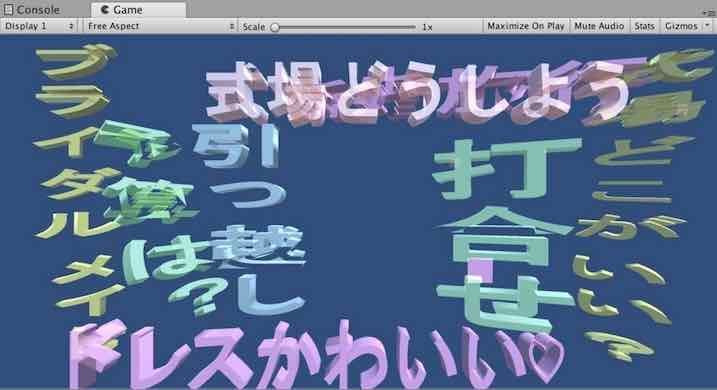Click the Scale slider handle
The width and height of the screenshot is (717, 390).
coord(275,27)
